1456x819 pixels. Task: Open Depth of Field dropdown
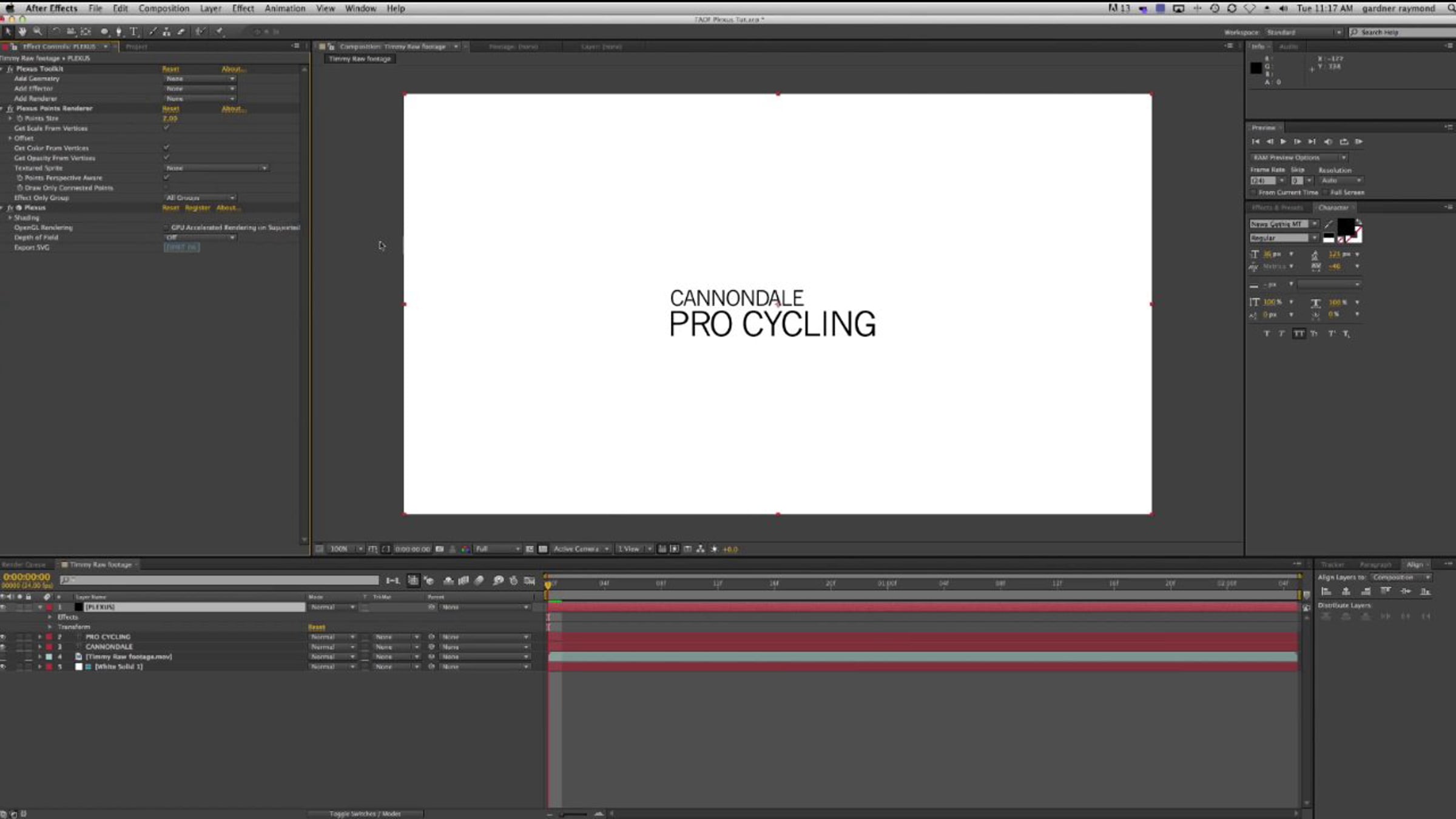[x=200, y=238]
